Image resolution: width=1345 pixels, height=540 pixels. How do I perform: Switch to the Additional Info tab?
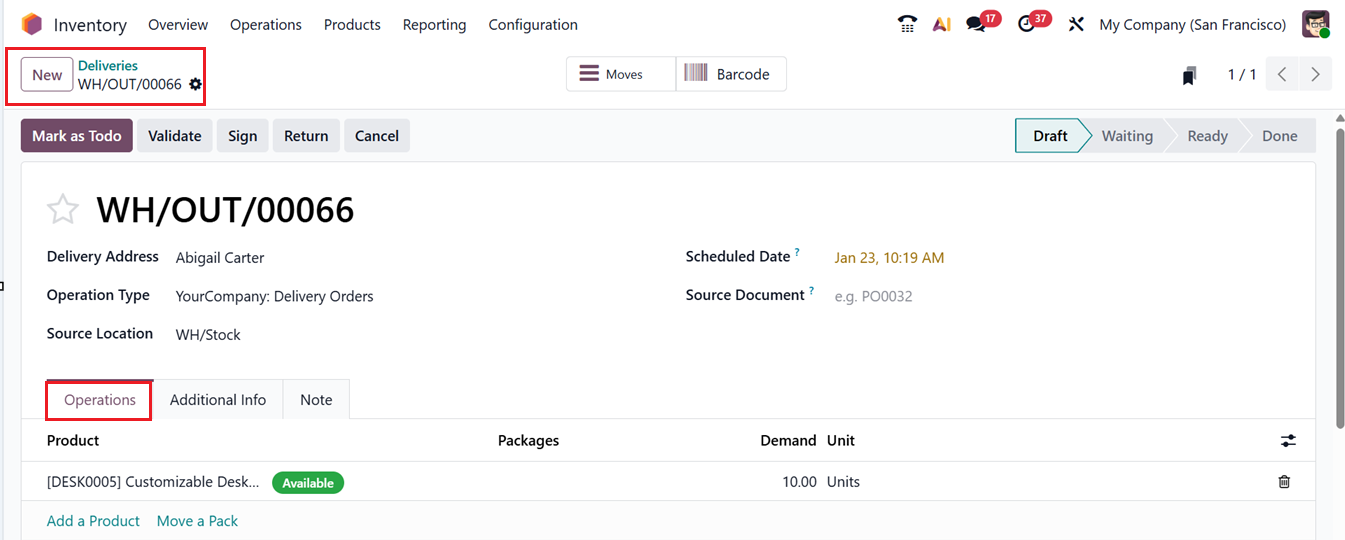pos(218,400)
